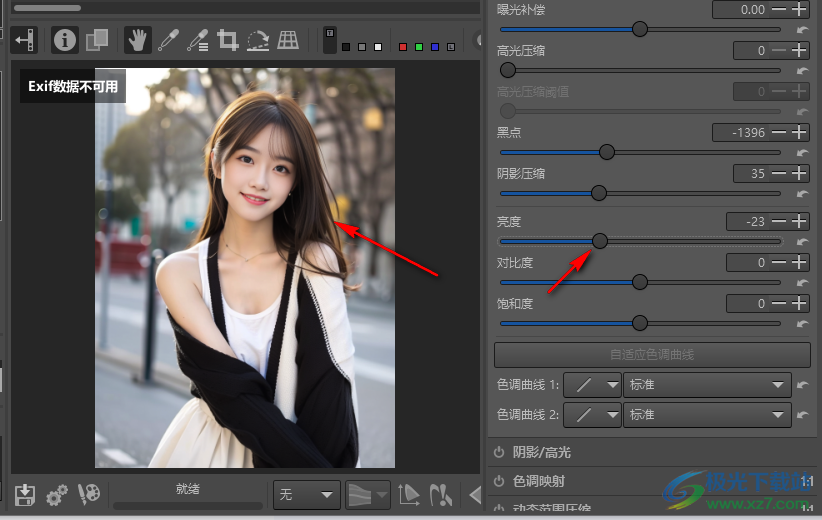Focus the 黑点 value field showing -1396
822x520 pixels.
point(741,132)
